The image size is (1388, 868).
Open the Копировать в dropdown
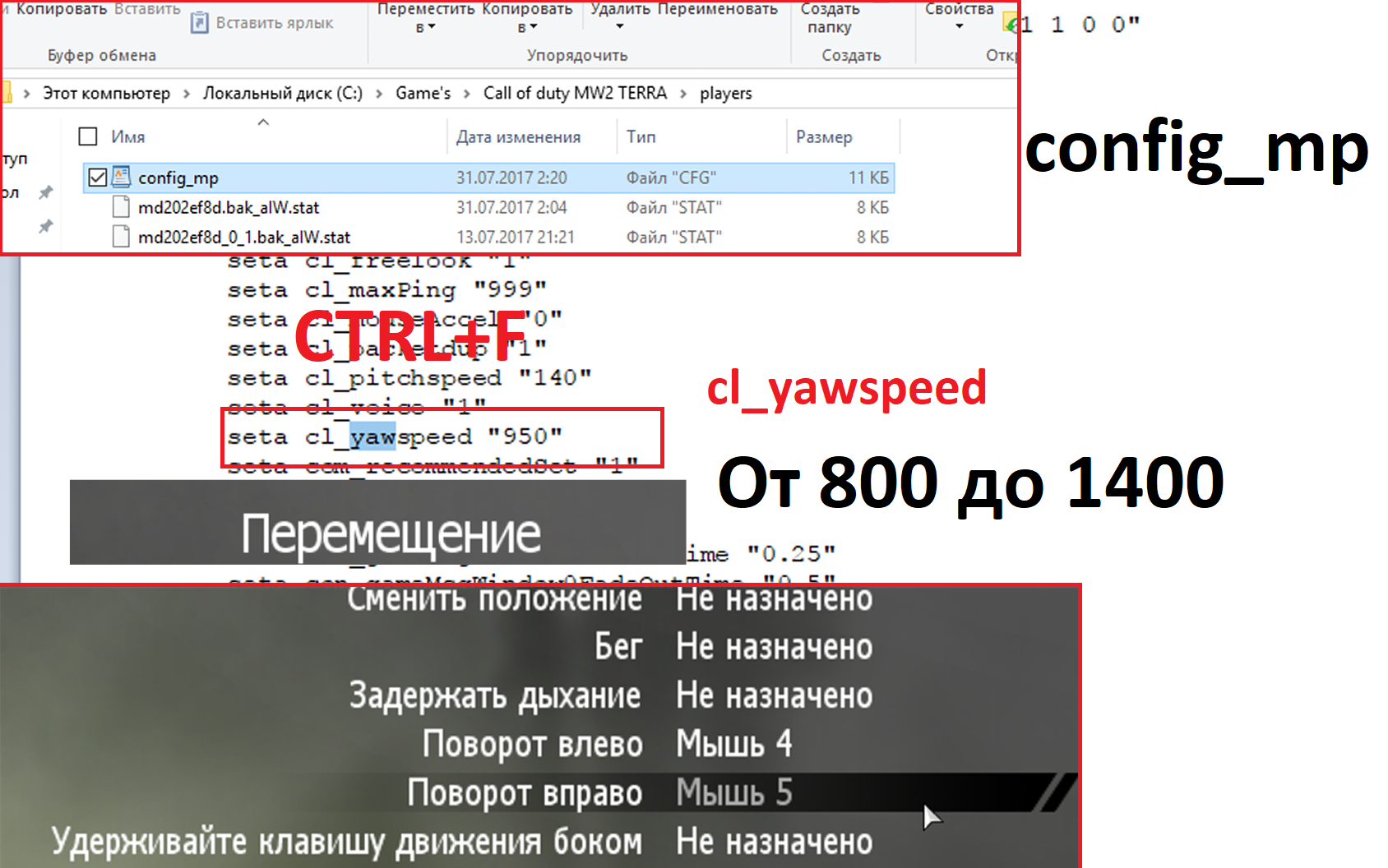click(527, 18)
